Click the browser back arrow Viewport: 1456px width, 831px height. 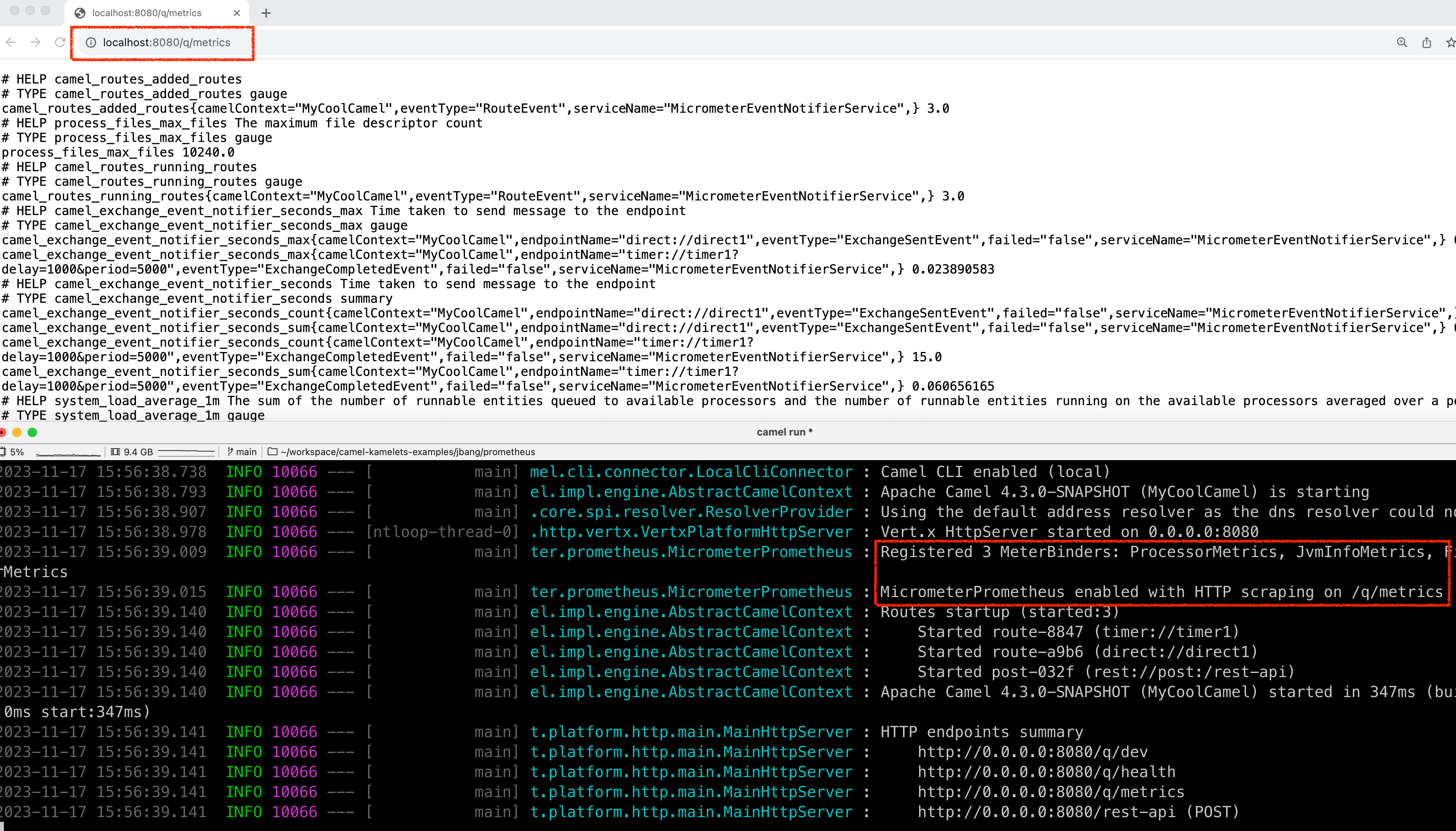[11, 42]
